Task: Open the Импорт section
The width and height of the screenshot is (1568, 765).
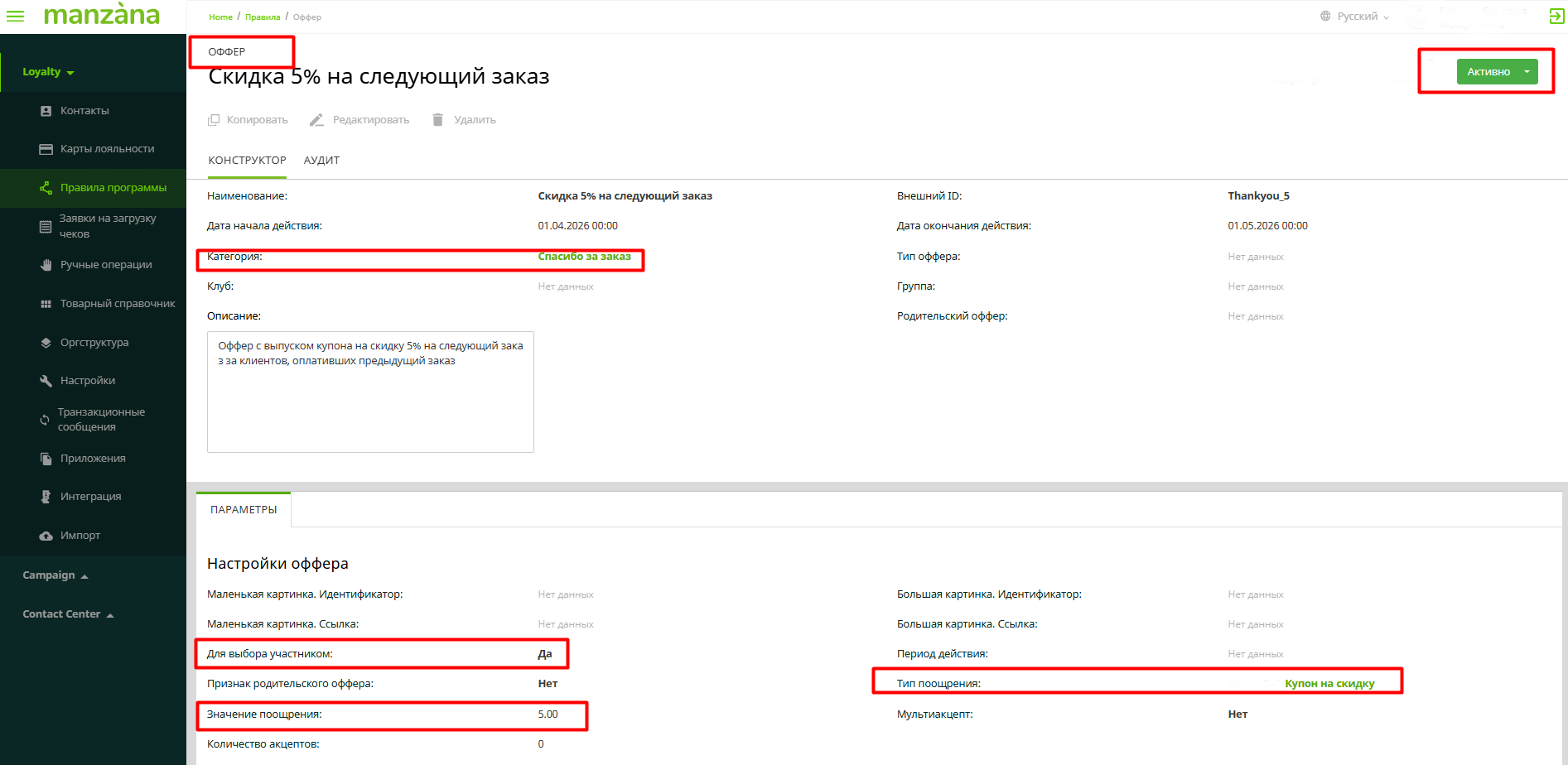Action: (80, 536)
